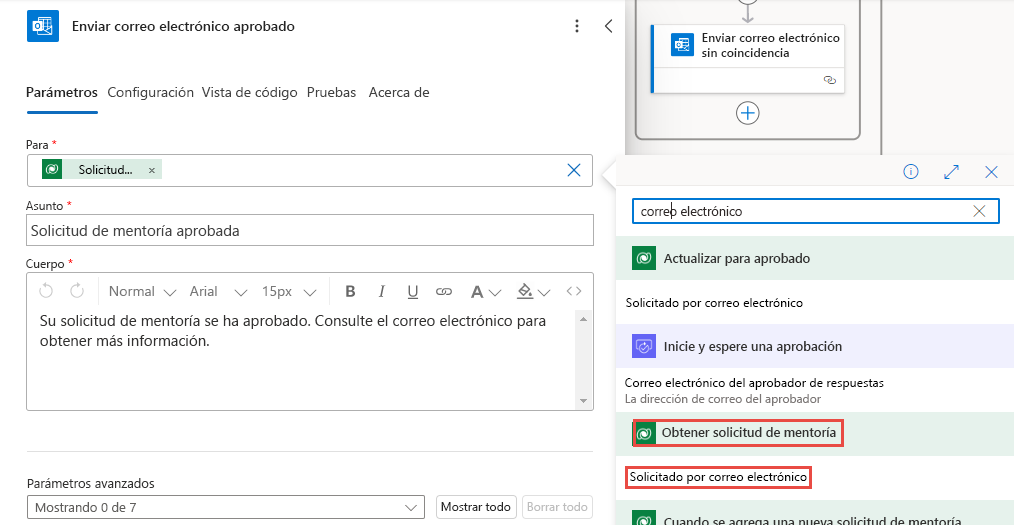
Task: Click the Borrar todo button
Action: coord(557,508)
